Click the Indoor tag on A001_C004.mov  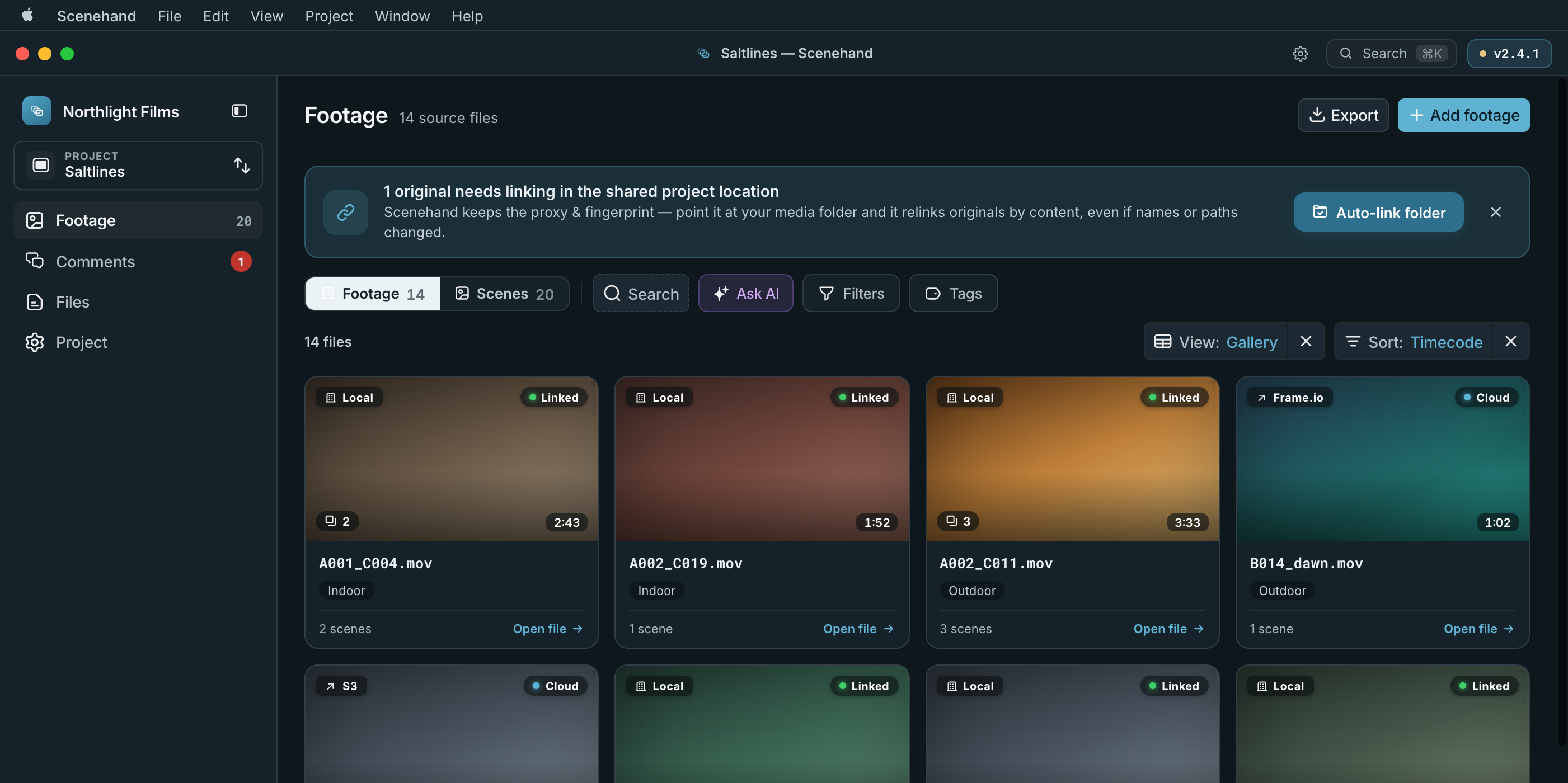[346, 590]
